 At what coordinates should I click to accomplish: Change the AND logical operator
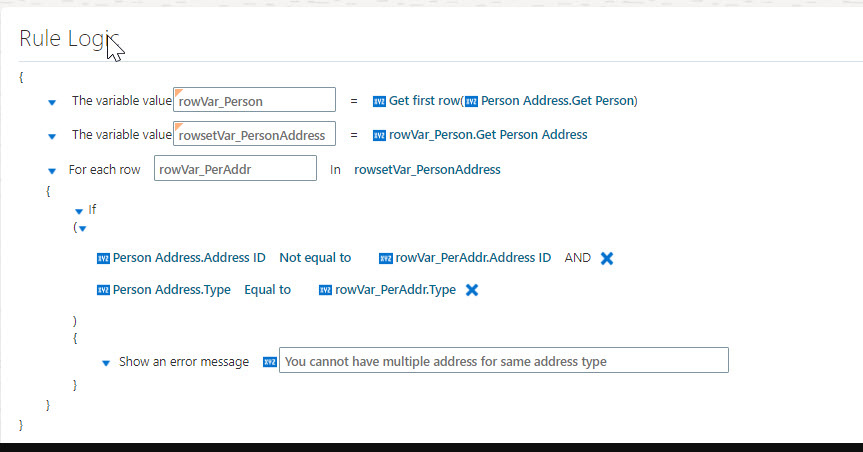tap(577, 258)
